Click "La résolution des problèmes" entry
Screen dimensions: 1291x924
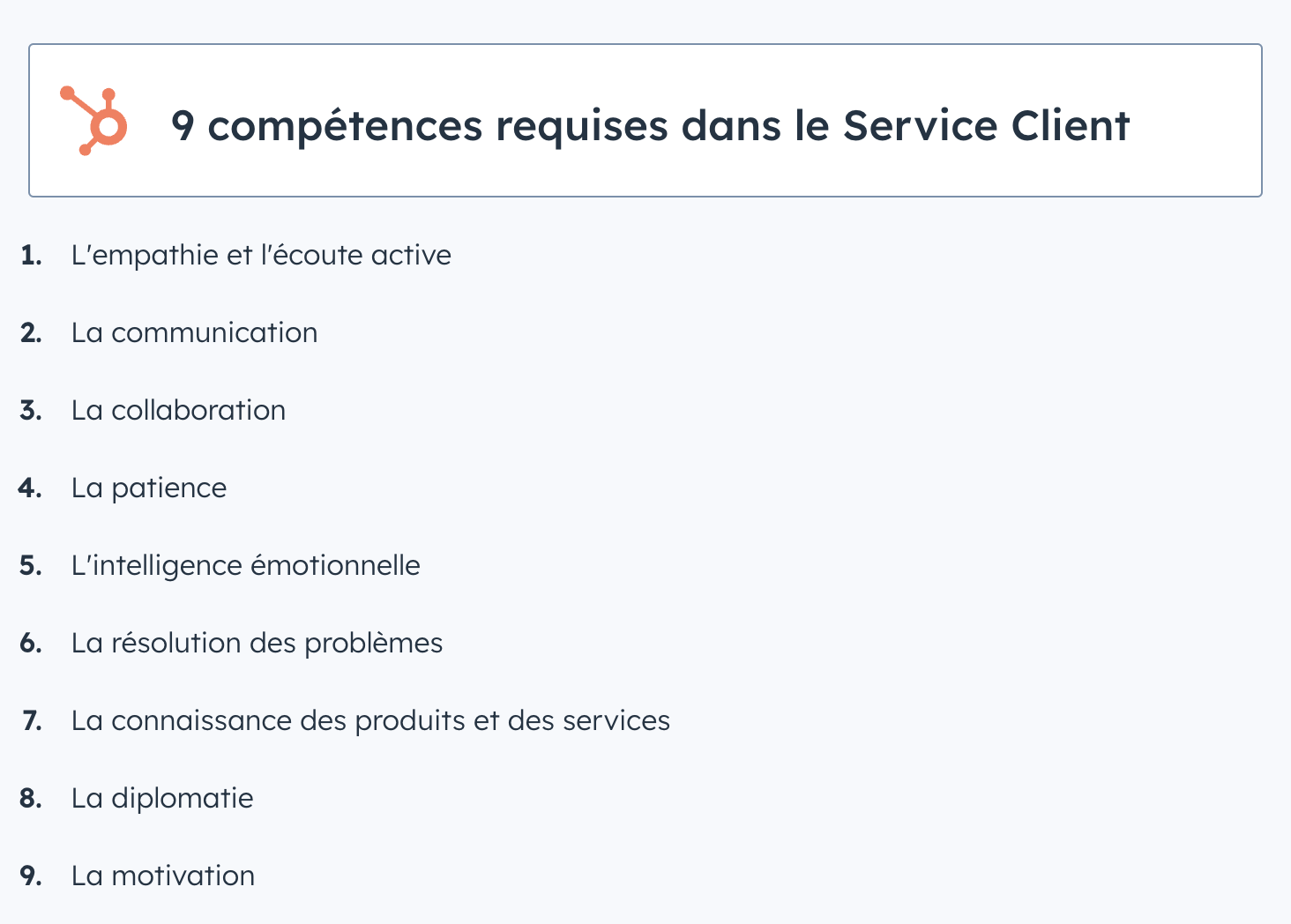tap(257, 643)
